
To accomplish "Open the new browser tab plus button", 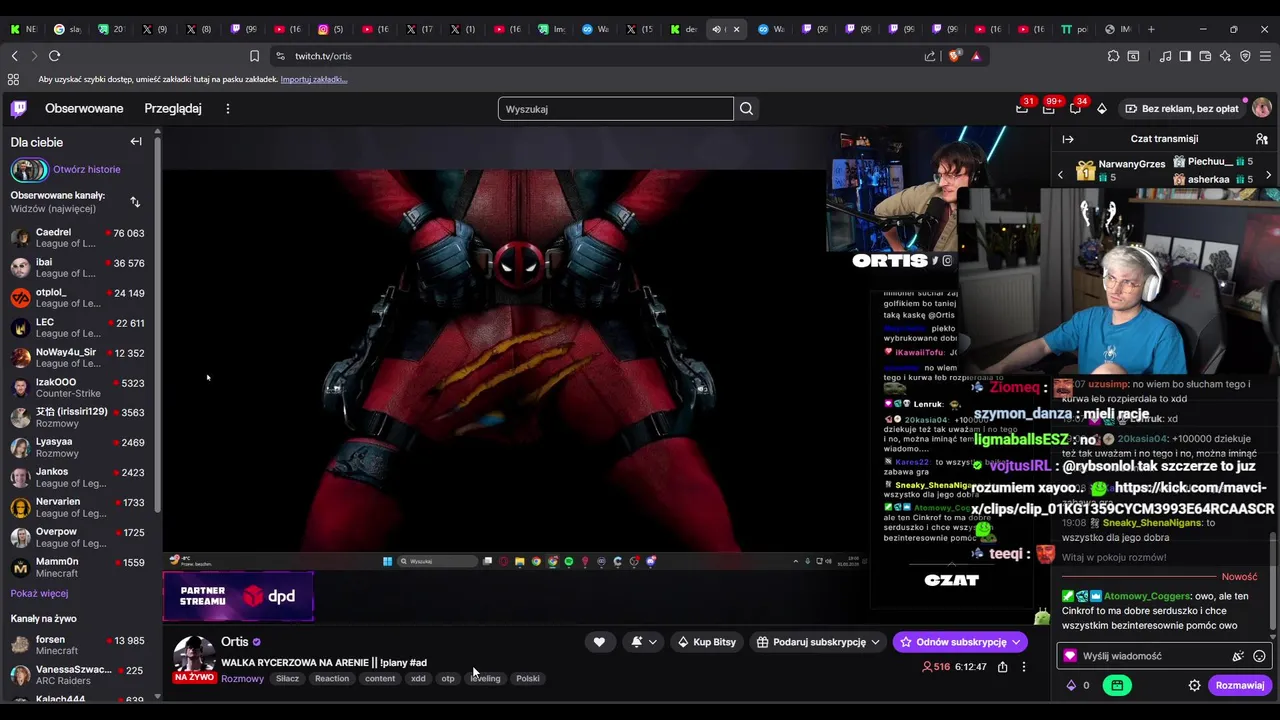I will click(x=1151, y=29).
